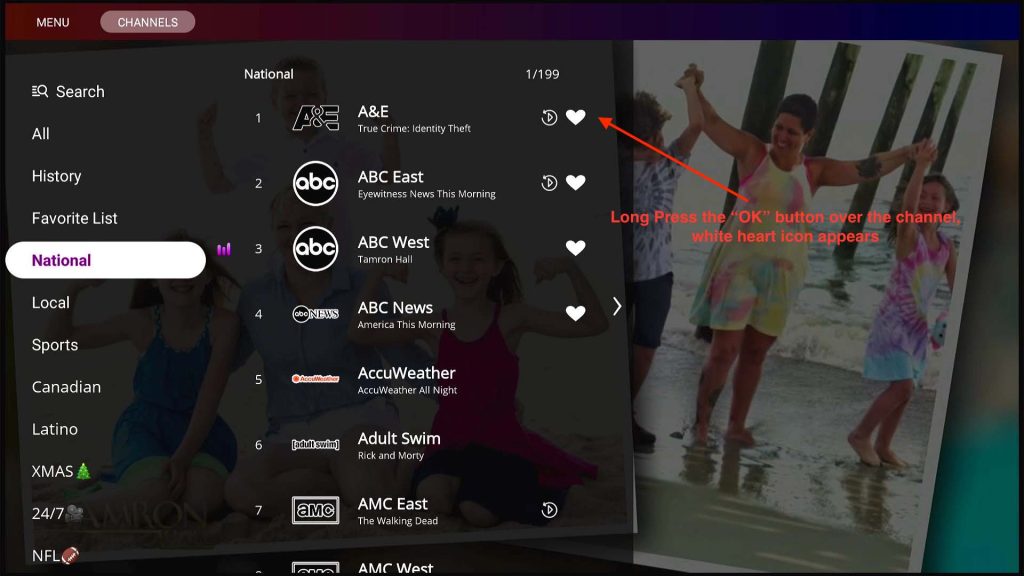The height and width of the screenshot is (576, 1024).
Task: Open the MENU item
Action: point(52,21)
